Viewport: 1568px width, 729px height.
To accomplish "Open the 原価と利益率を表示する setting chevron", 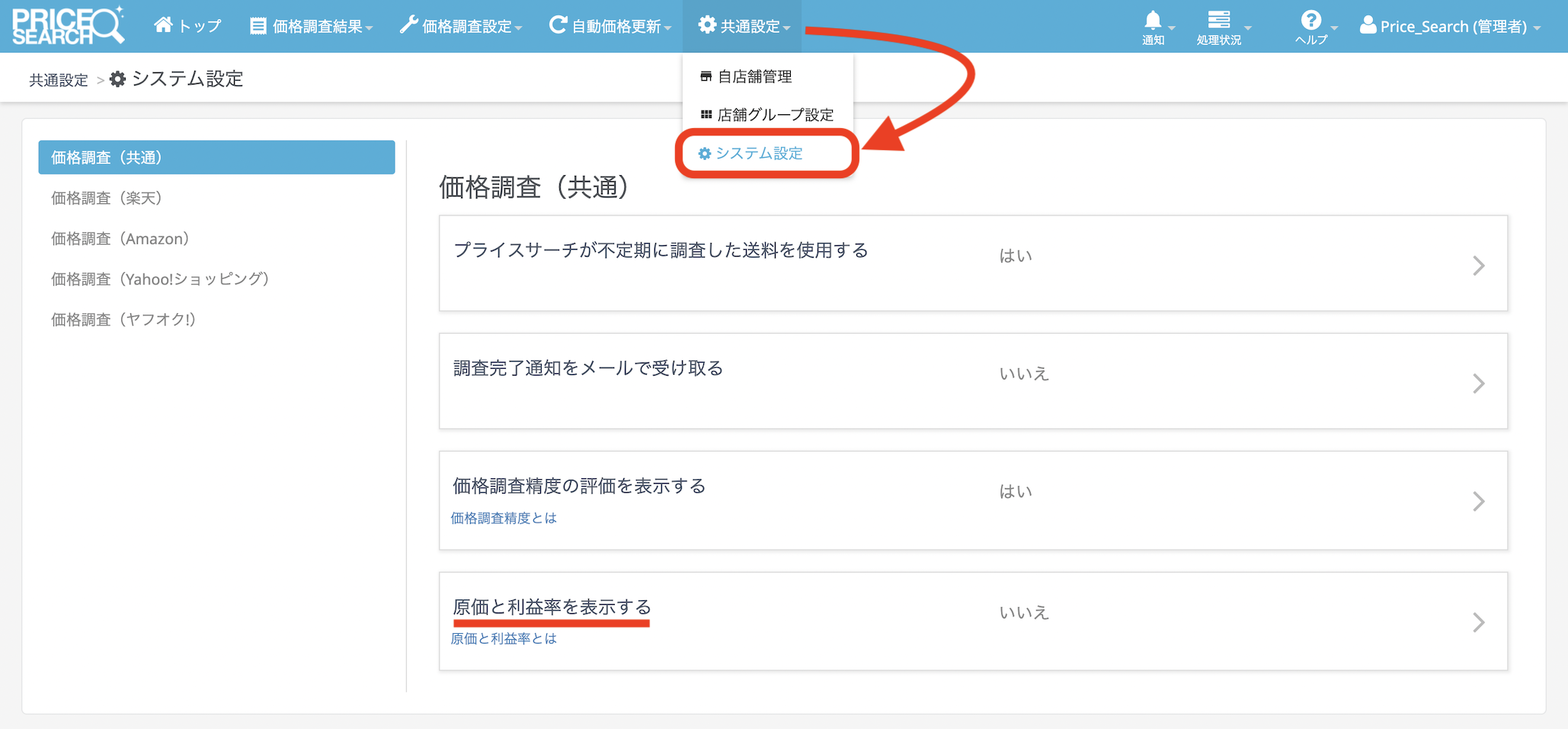I will (1478, 622).
